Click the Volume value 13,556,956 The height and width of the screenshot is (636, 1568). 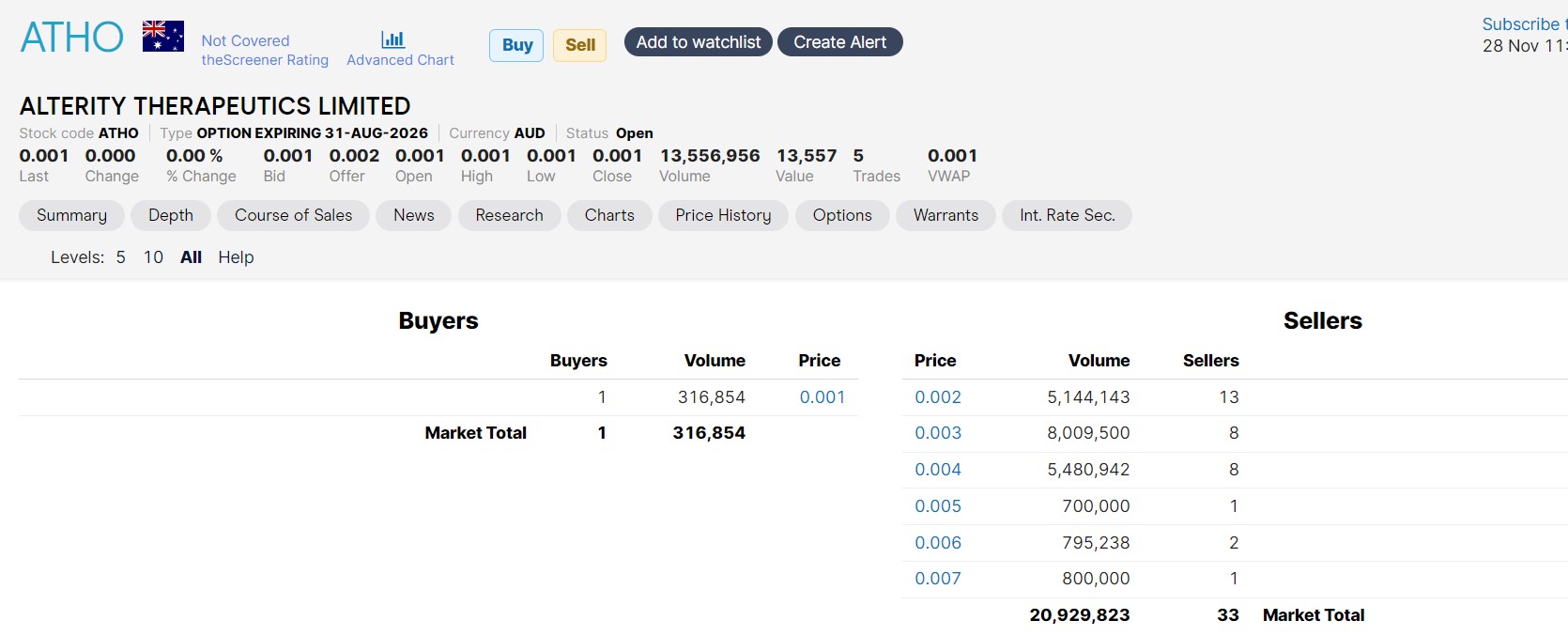[x=710, y=156]
